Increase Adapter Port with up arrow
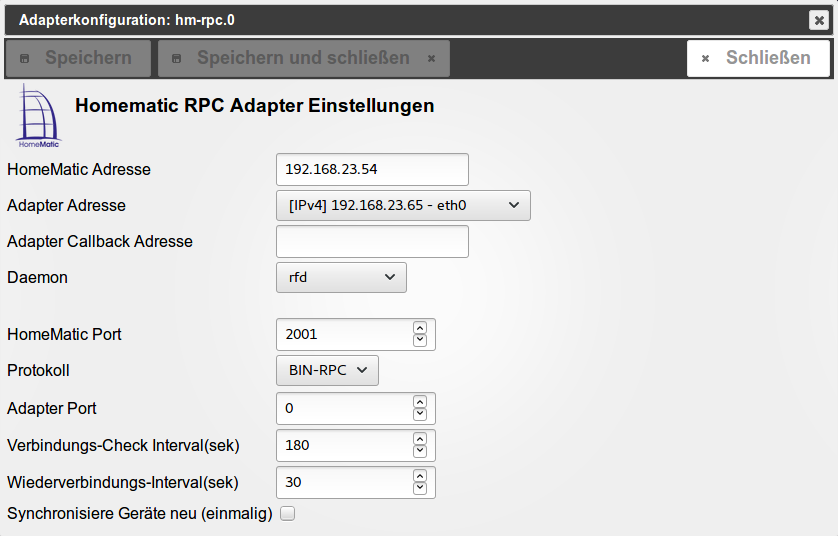This screenshot has width=838, height=536. click(x=420, y=402)
